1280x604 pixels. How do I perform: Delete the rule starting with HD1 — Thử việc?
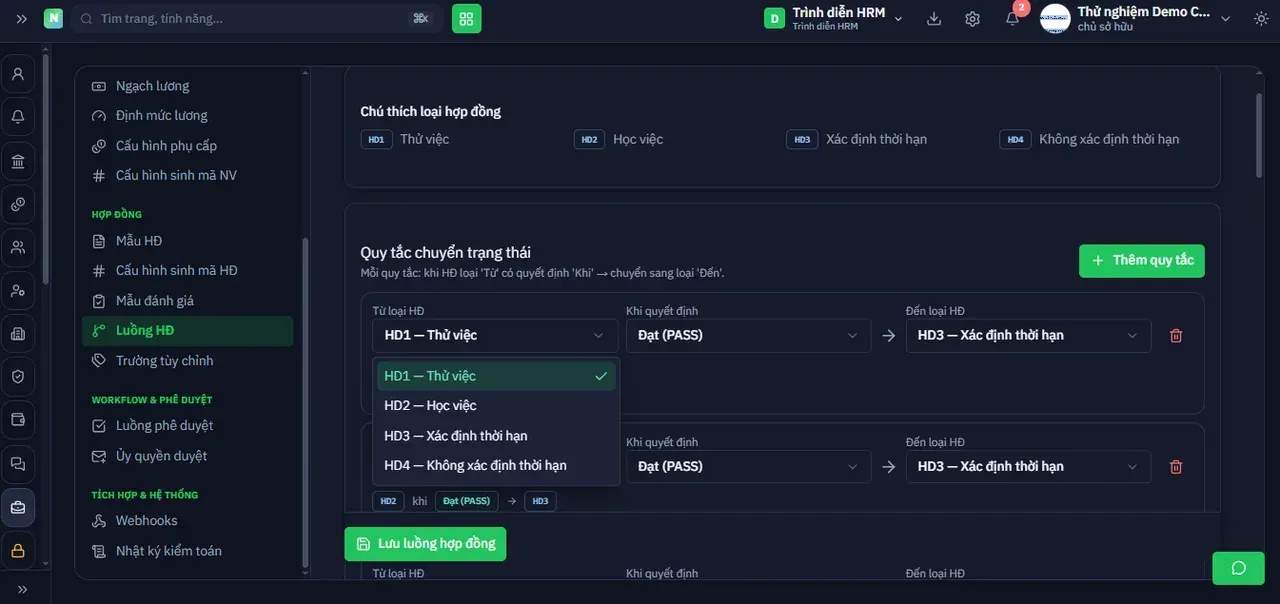[x=1176, y=336]
